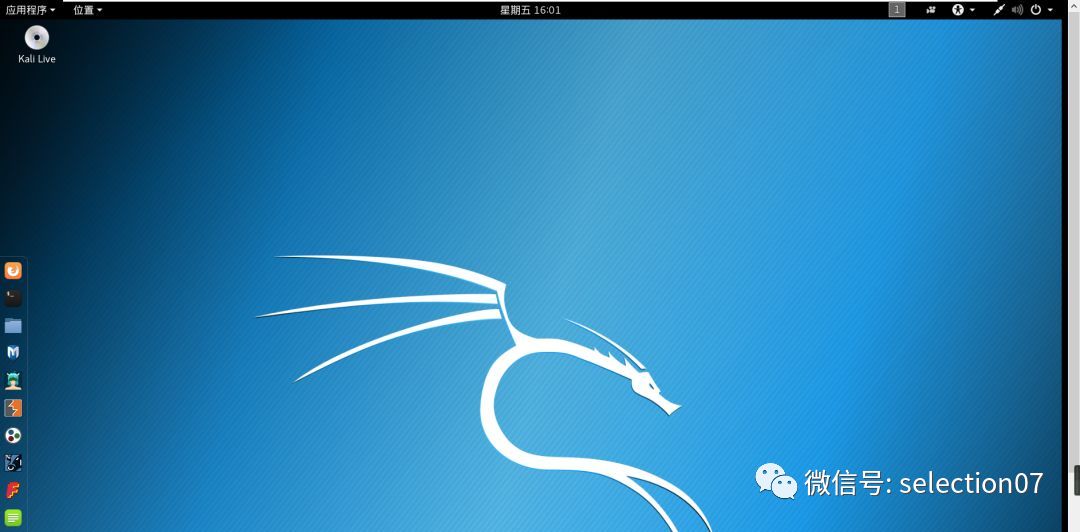Open the Files folder icon in the dock

pos(13,325)
